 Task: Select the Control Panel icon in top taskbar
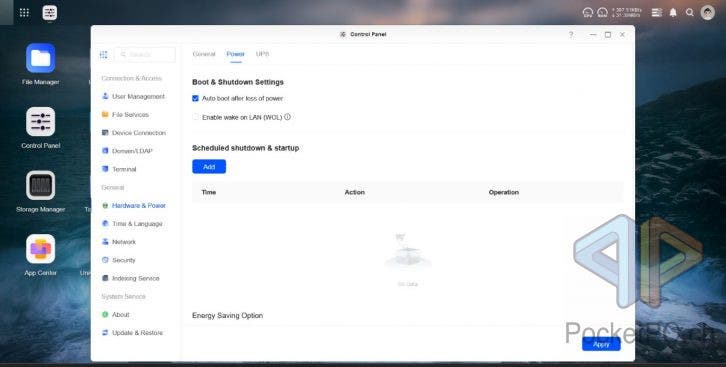coord(50,12)
